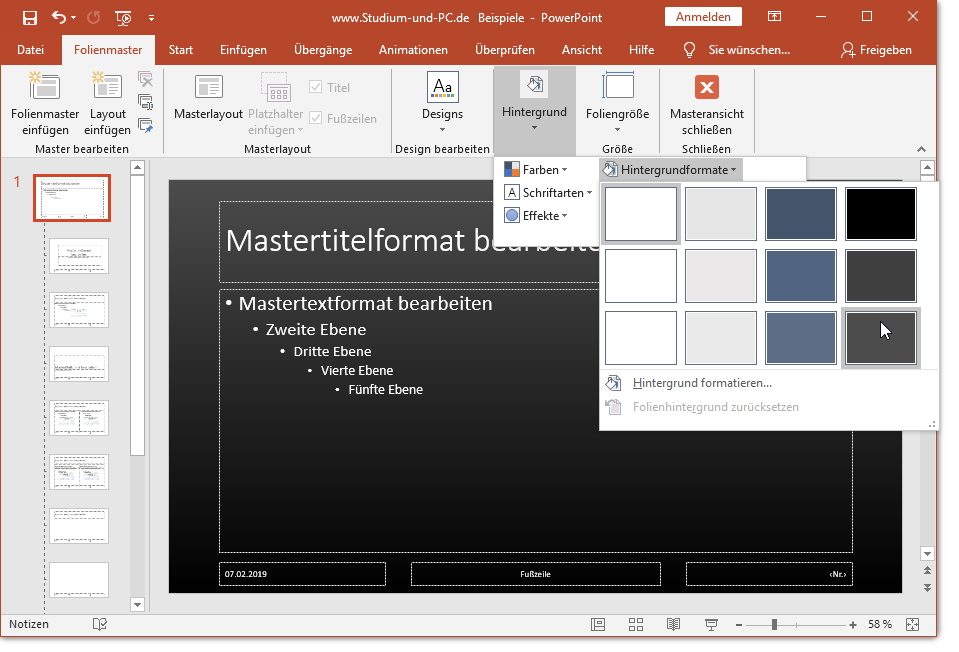The height and width of the screenshot is (652, 959).
Task: Expand the Foliengröße dropdown
Action: pyautogui.click(x=617, y=104)
